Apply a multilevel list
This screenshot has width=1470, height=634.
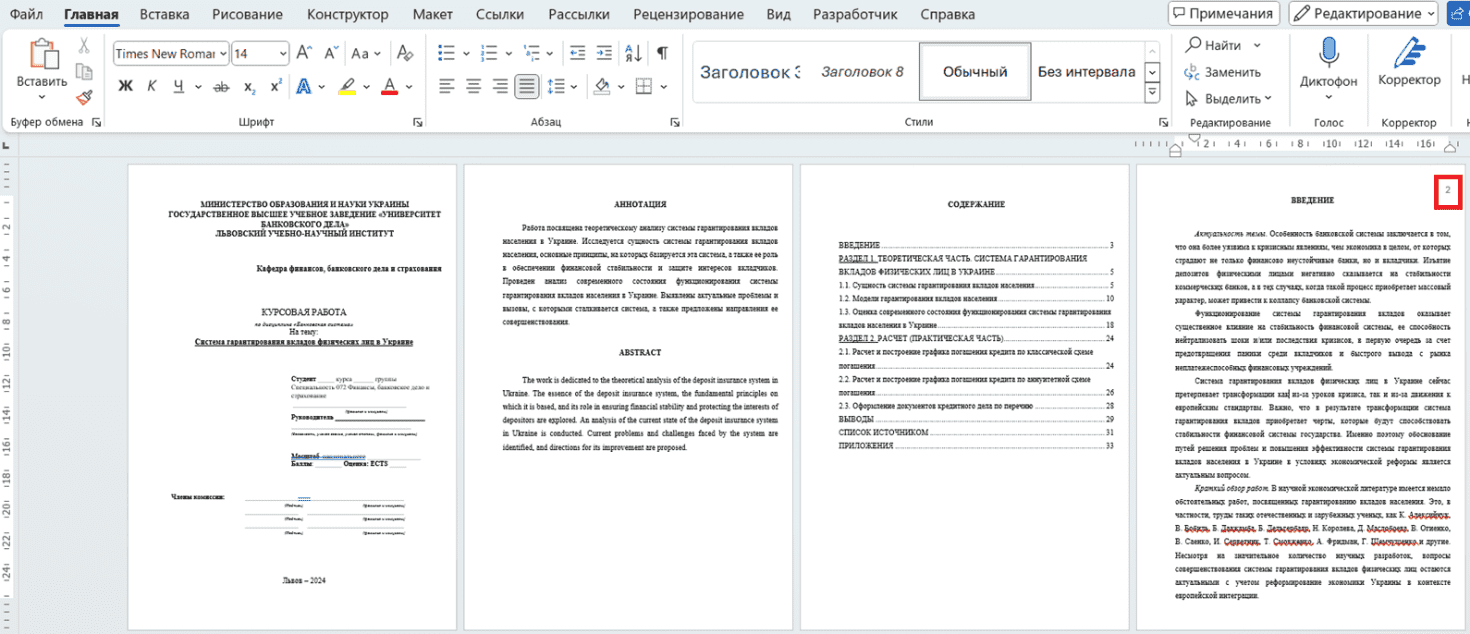532,53
